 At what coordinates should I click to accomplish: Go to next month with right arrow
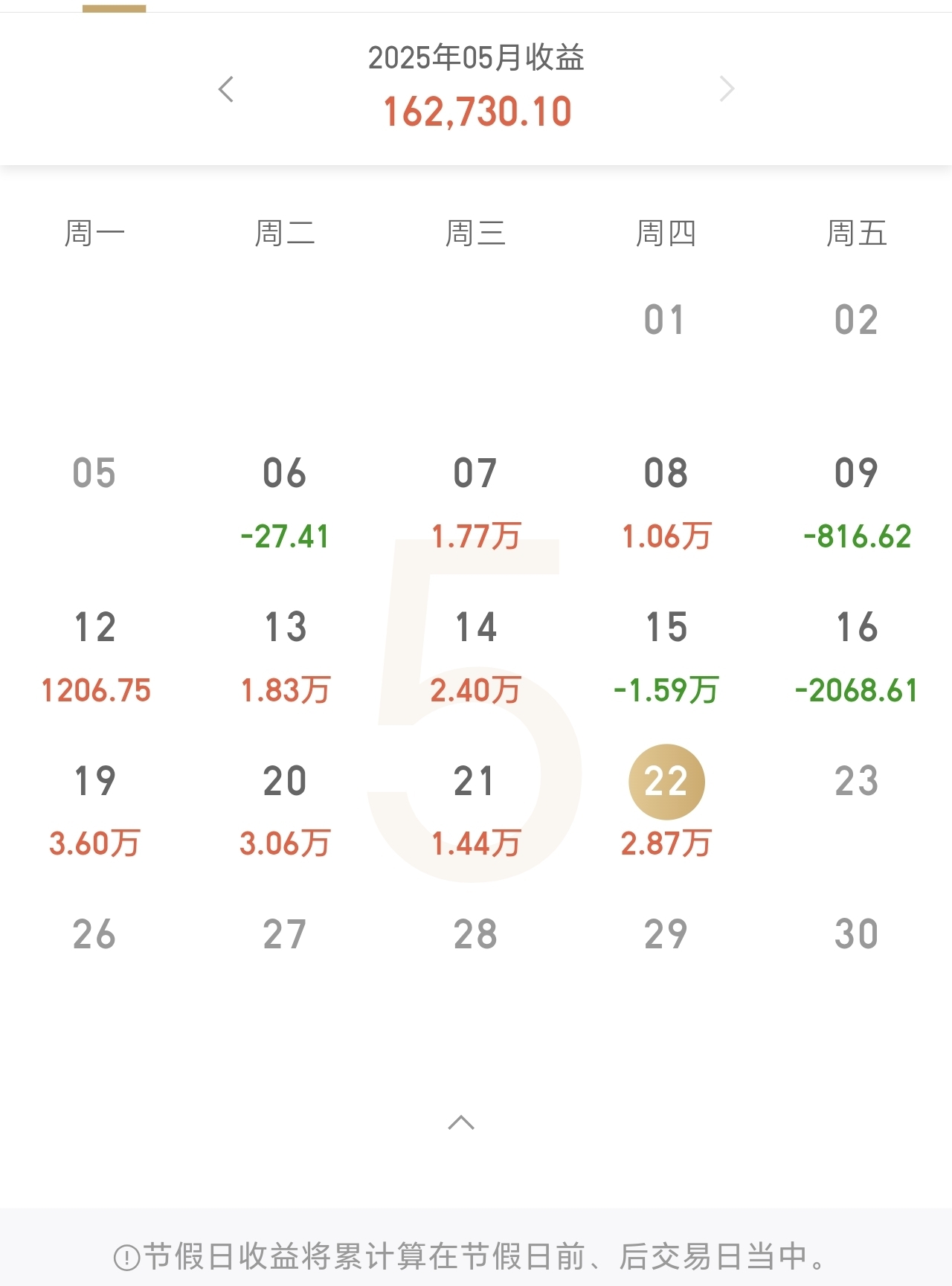pos(727,89)
